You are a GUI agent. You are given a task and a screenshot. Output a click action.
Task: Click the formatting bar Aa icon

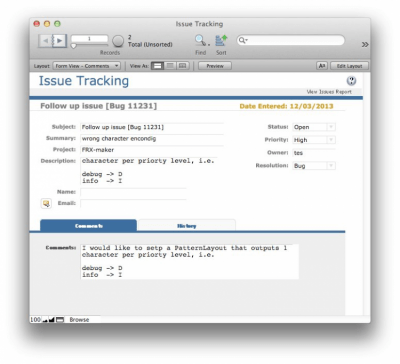coord(322,66)
